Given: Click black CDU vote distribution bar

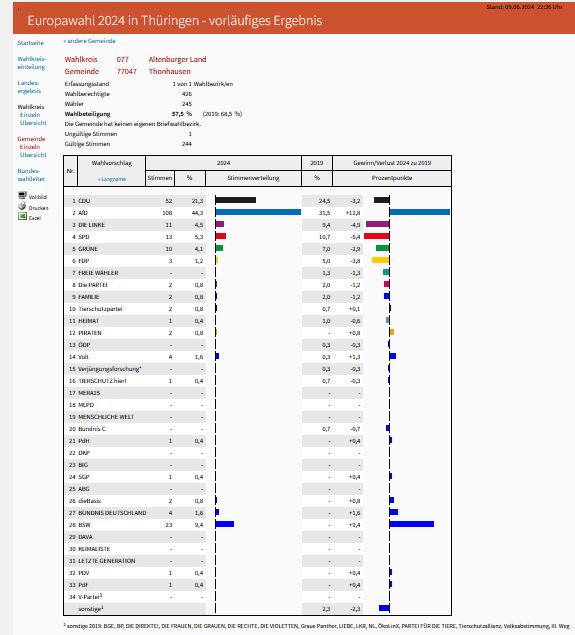Looking at the screenshot, I should click(236, 200).
